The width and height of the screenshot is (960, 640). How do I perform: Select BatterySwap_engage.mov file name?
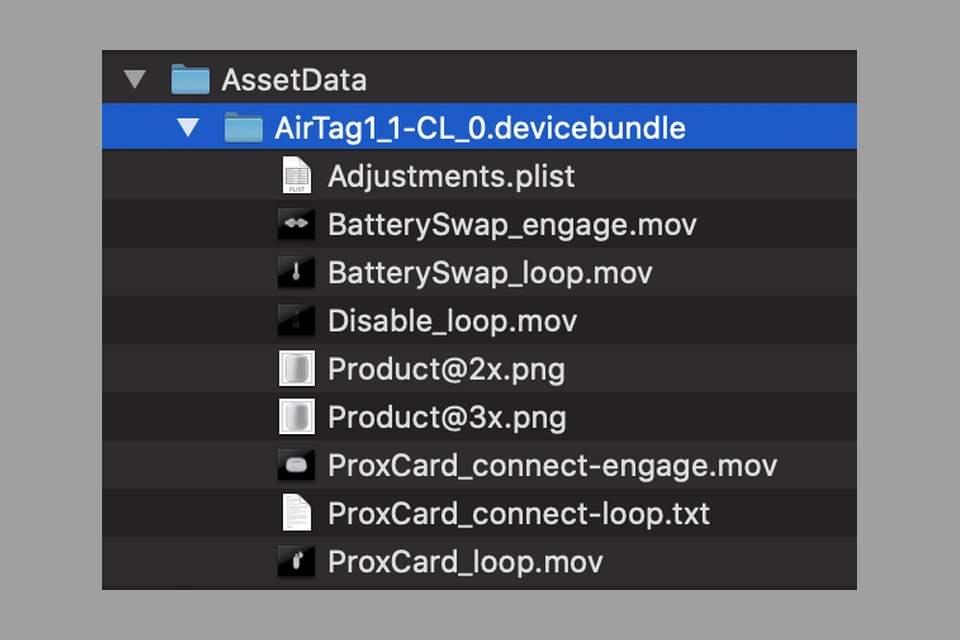tap(512, 225)
